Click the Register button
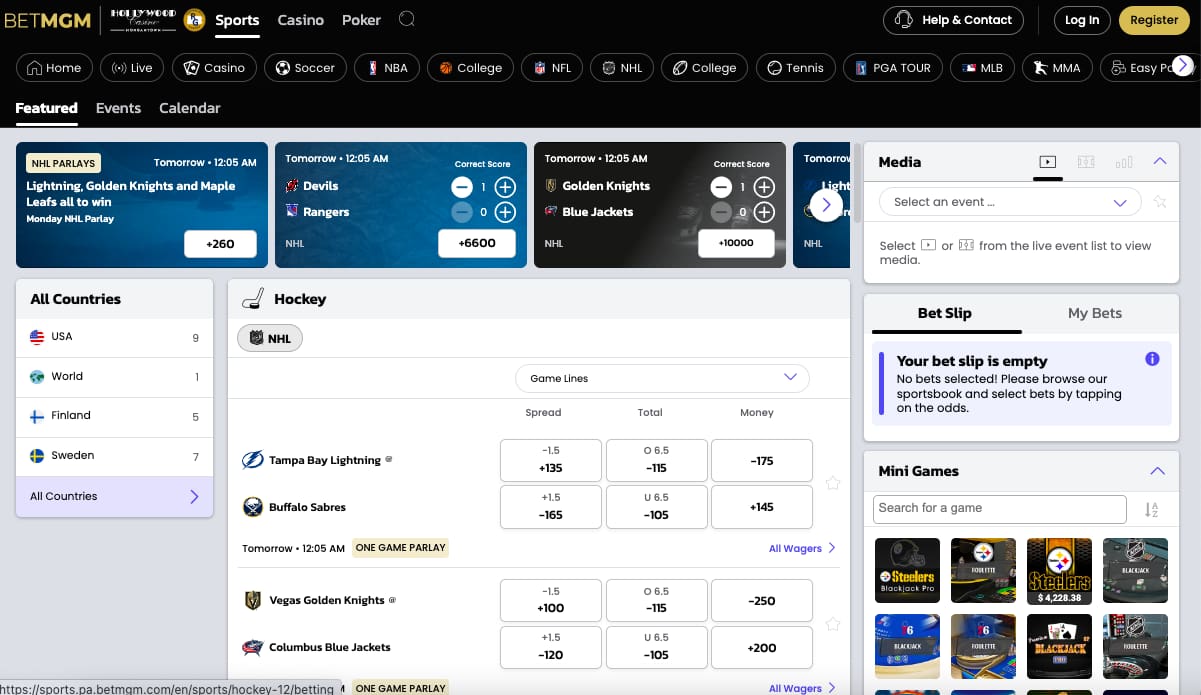Viewport: 1201px width, 695px height. pos(1154,20)
